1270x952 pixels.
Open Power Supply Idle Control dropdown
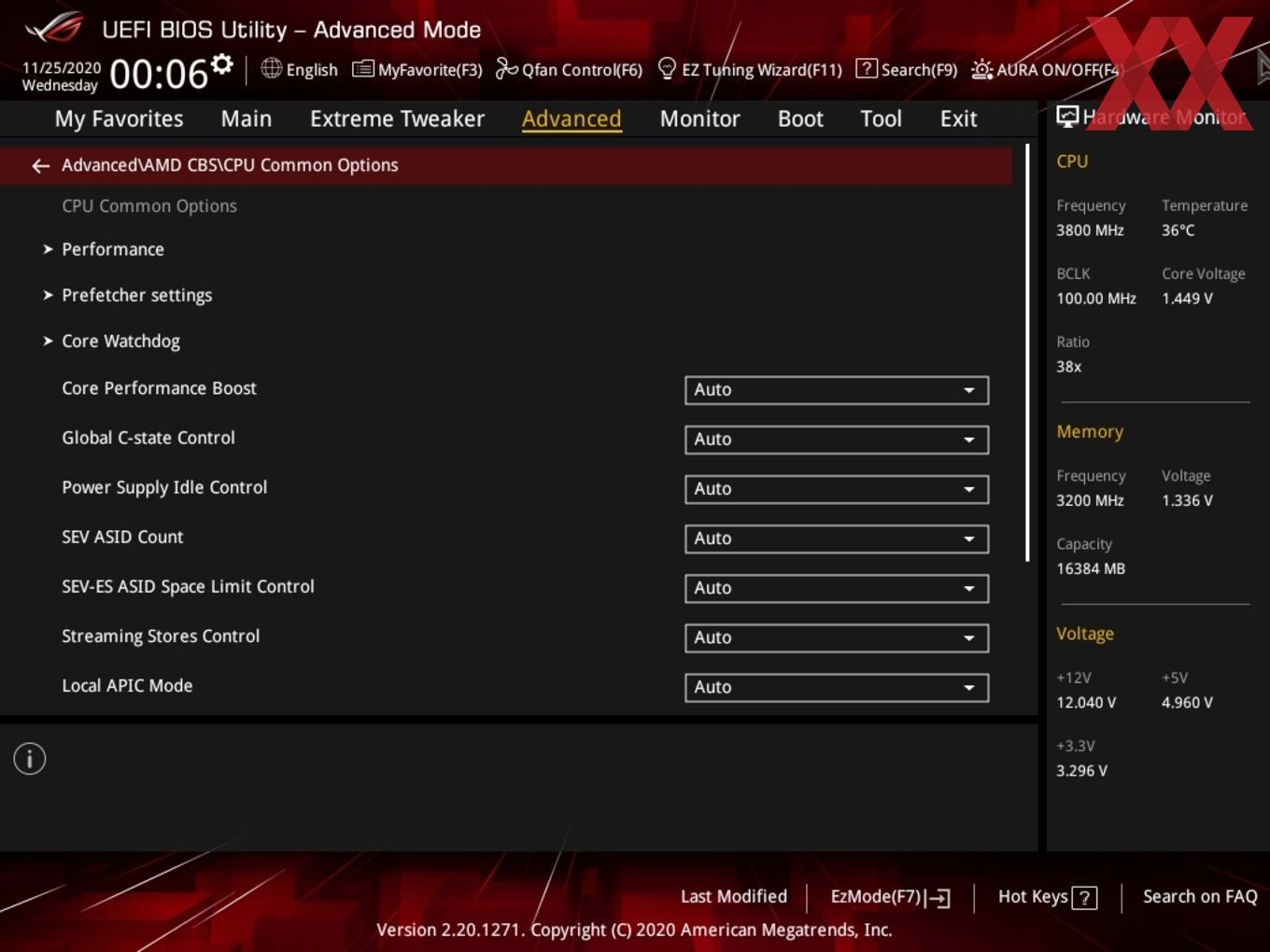coord(837,489)
